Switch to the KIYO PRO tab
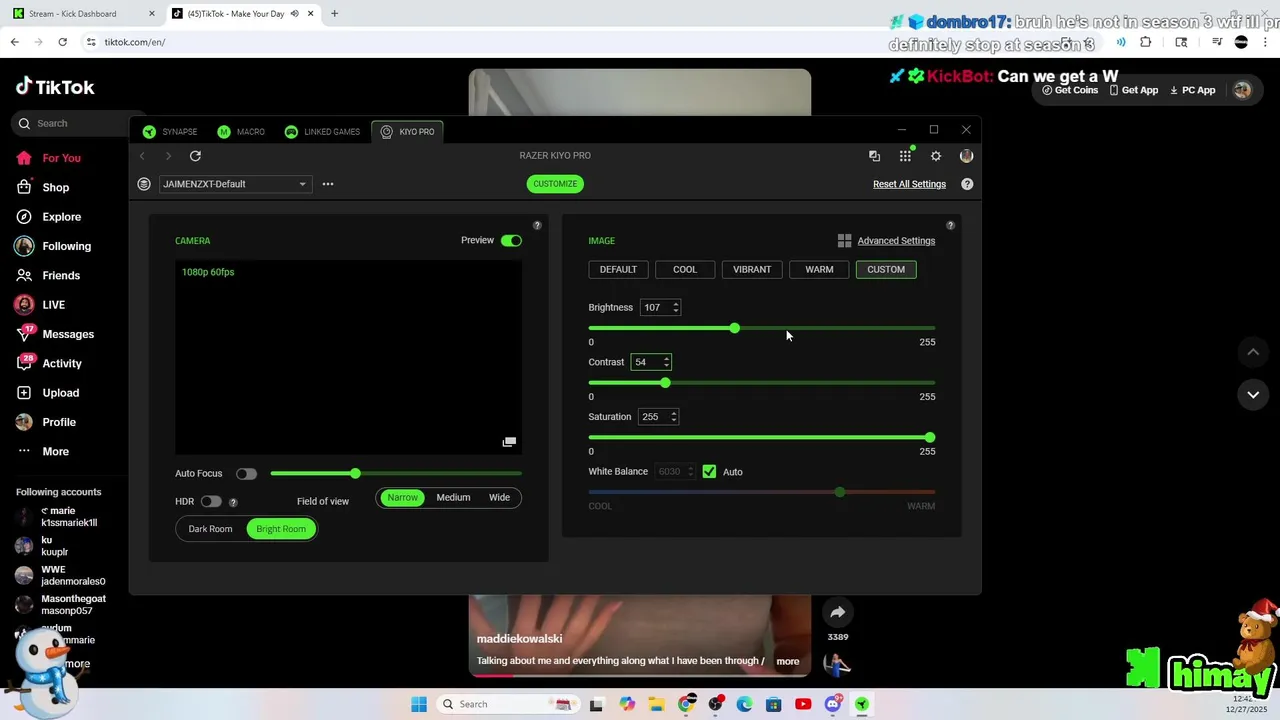This screenshot has width=1280, height=720. [408, 132]
